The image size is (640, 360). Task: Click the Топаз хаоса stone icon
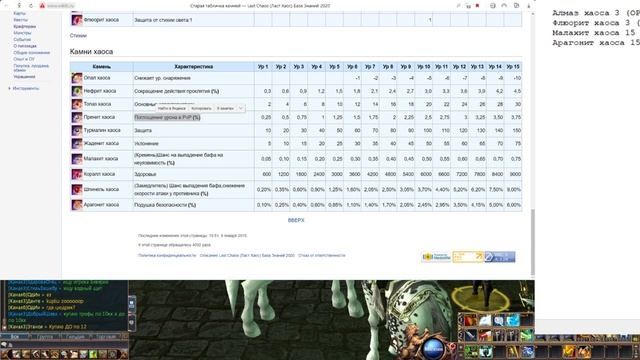(x=77, y=104)
